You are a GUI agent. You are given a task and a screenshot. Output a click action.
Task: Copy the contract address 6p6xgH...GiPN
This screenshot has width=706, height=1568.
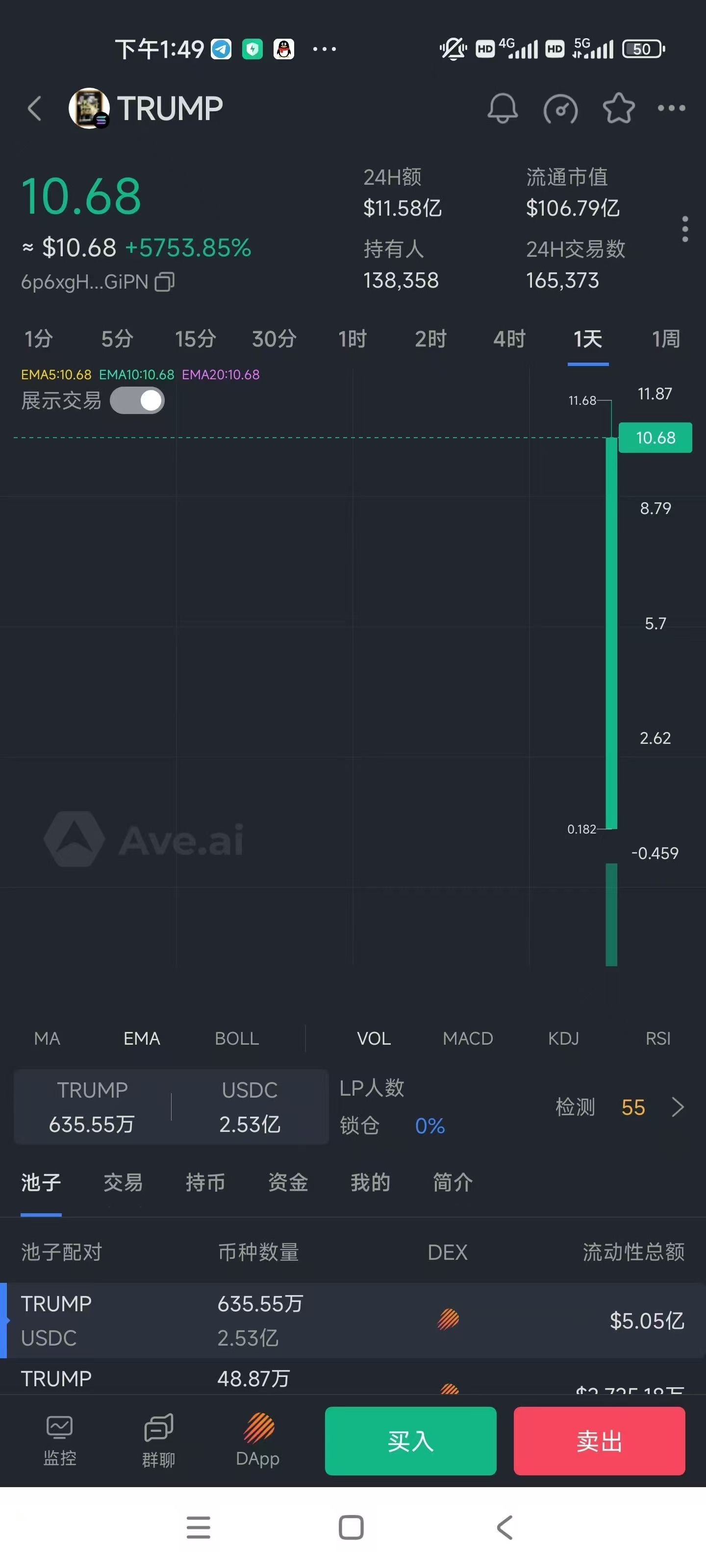pyautogui.click(x=164, y=282)
